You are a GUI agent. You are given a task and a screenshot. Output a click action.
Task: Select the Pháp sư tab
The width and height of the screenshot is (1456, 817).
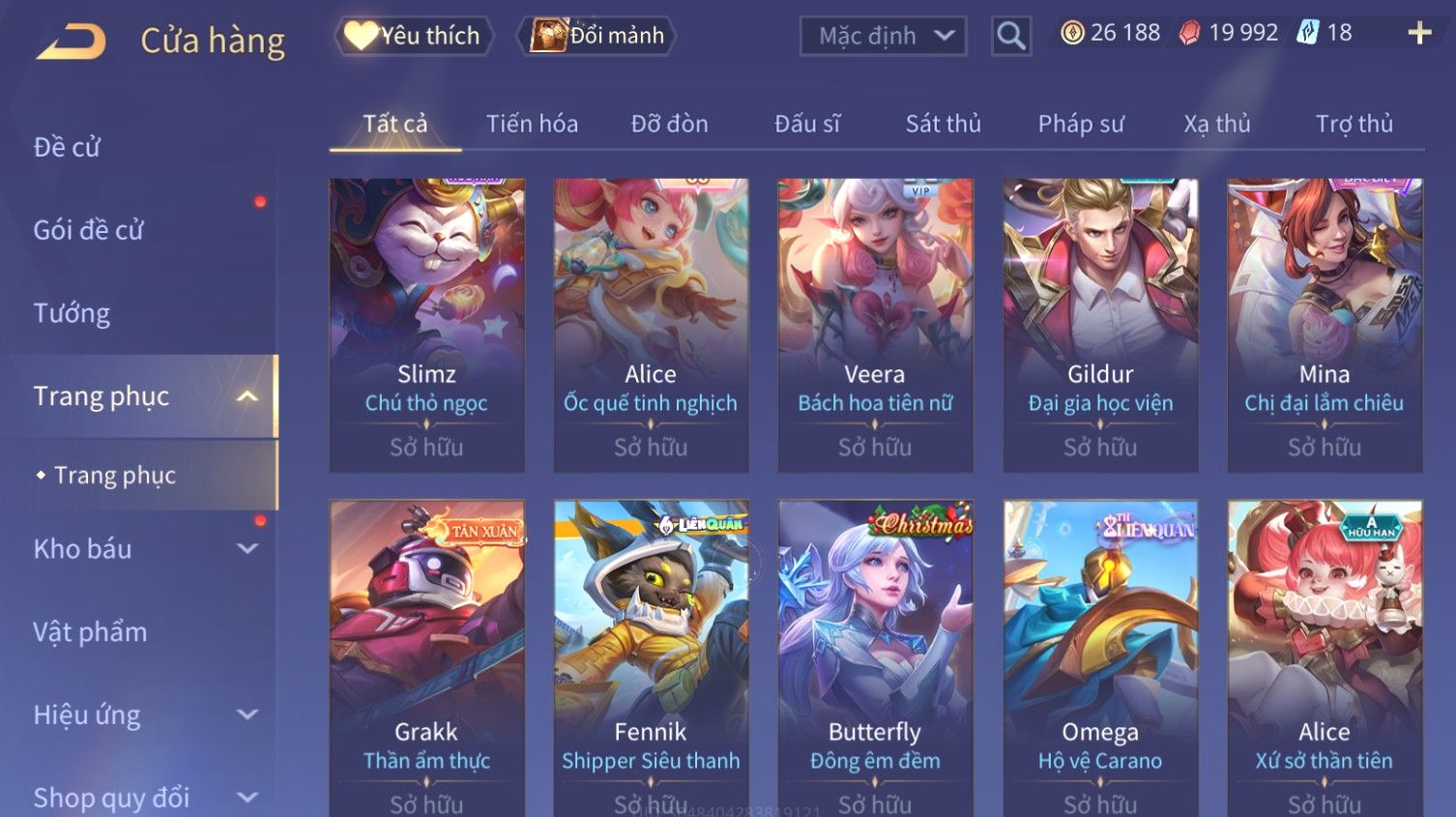[1081, 124]
